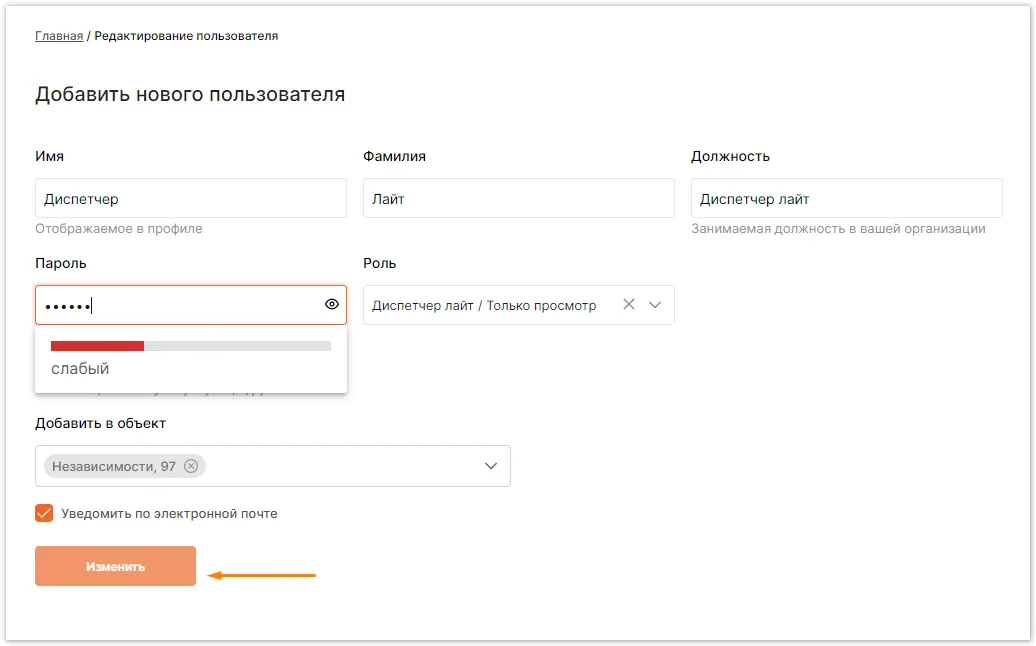The height and width of the screenshot is (646, 1036).
Task: Click the слабый strength label
Action: pos(80,369)
